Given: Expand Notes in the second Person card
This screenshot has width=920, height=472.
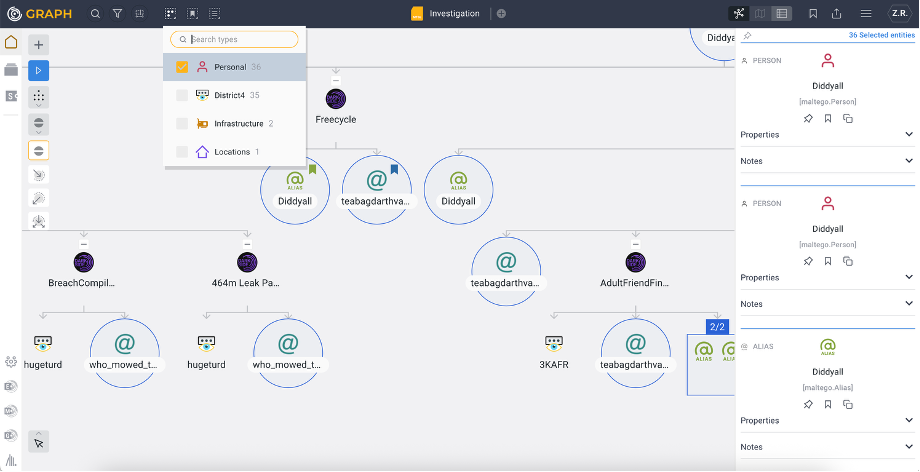Looking at the screenshot, I should click(827, 304).
